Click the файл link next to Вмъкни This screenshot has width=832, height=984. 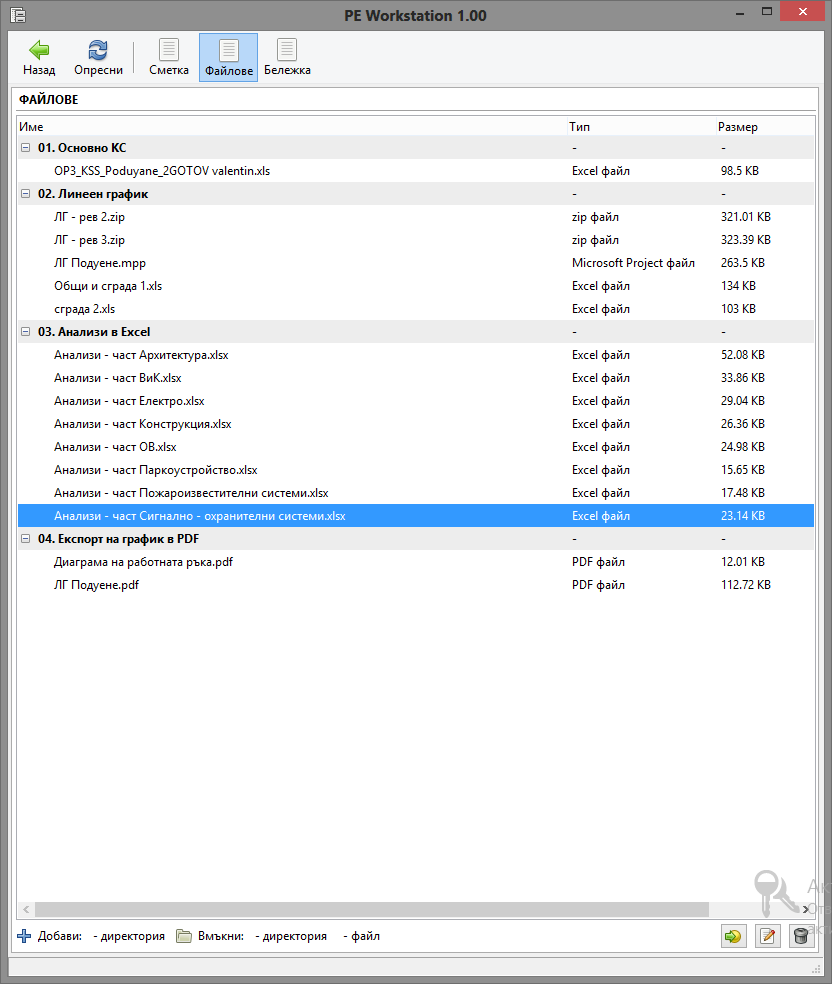(362, 937)
